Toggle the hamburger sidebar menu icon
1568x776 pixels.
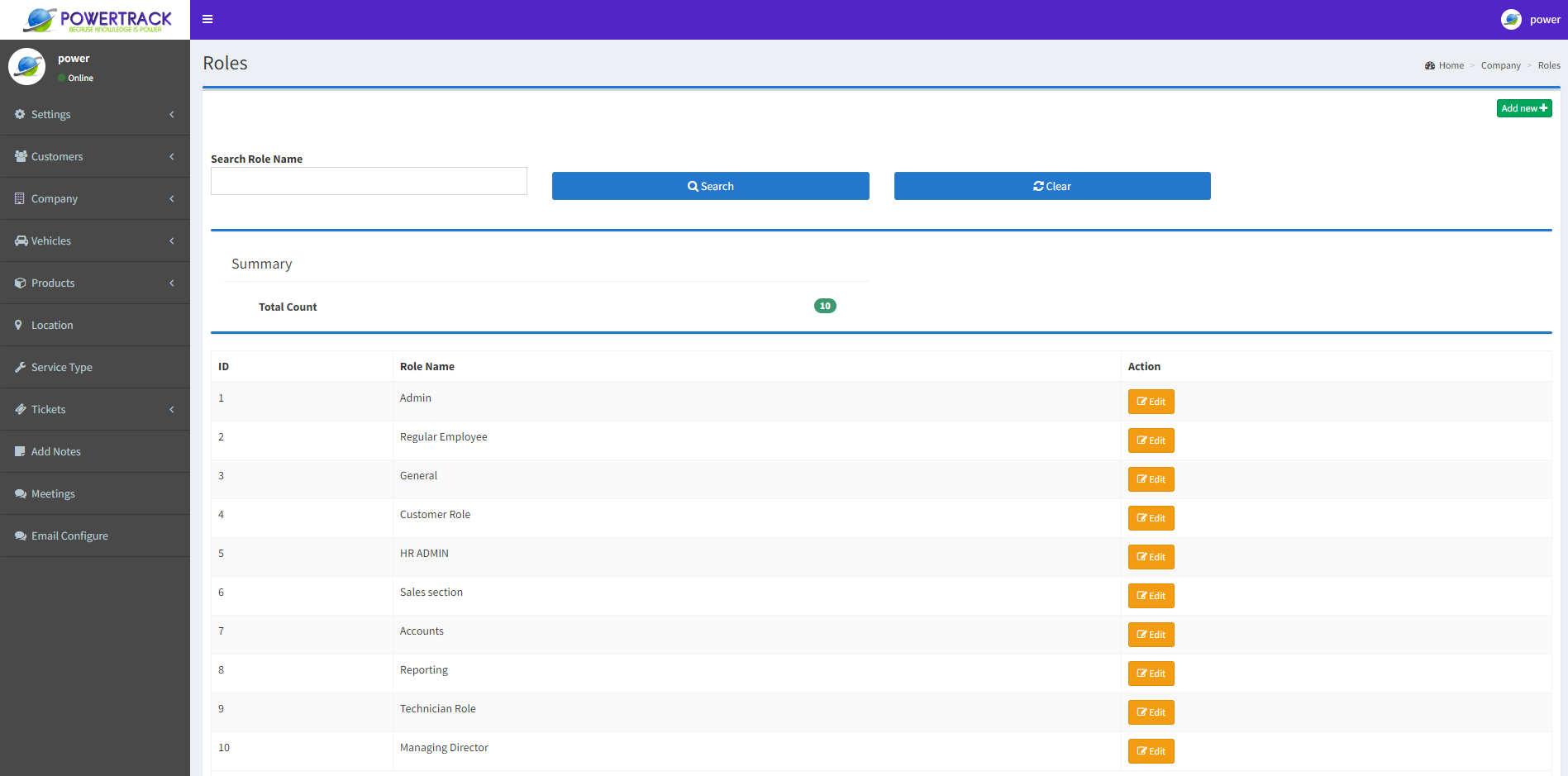207,19
